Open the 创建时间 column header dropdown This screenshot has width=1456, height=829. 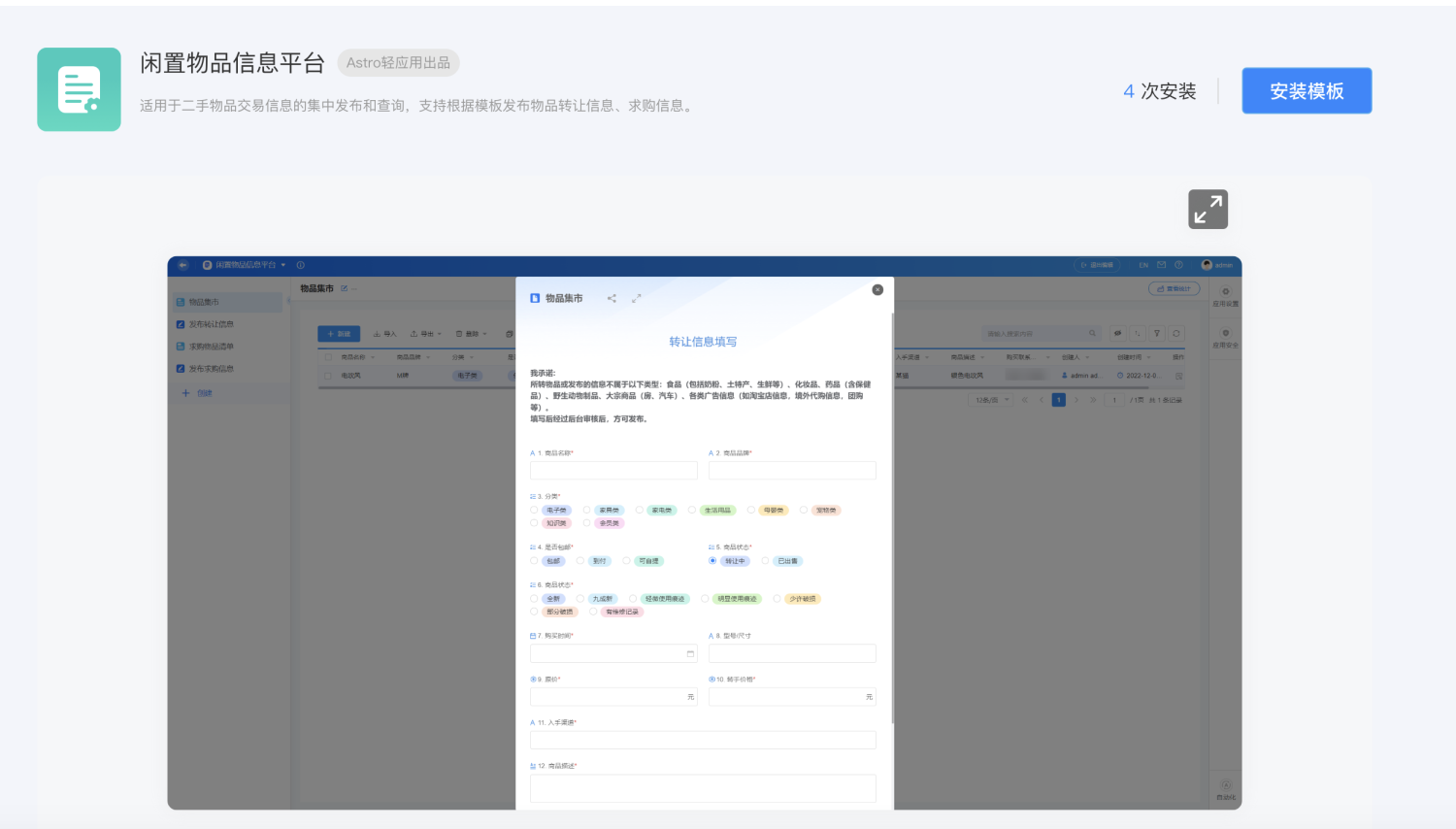coord(1149,357)
